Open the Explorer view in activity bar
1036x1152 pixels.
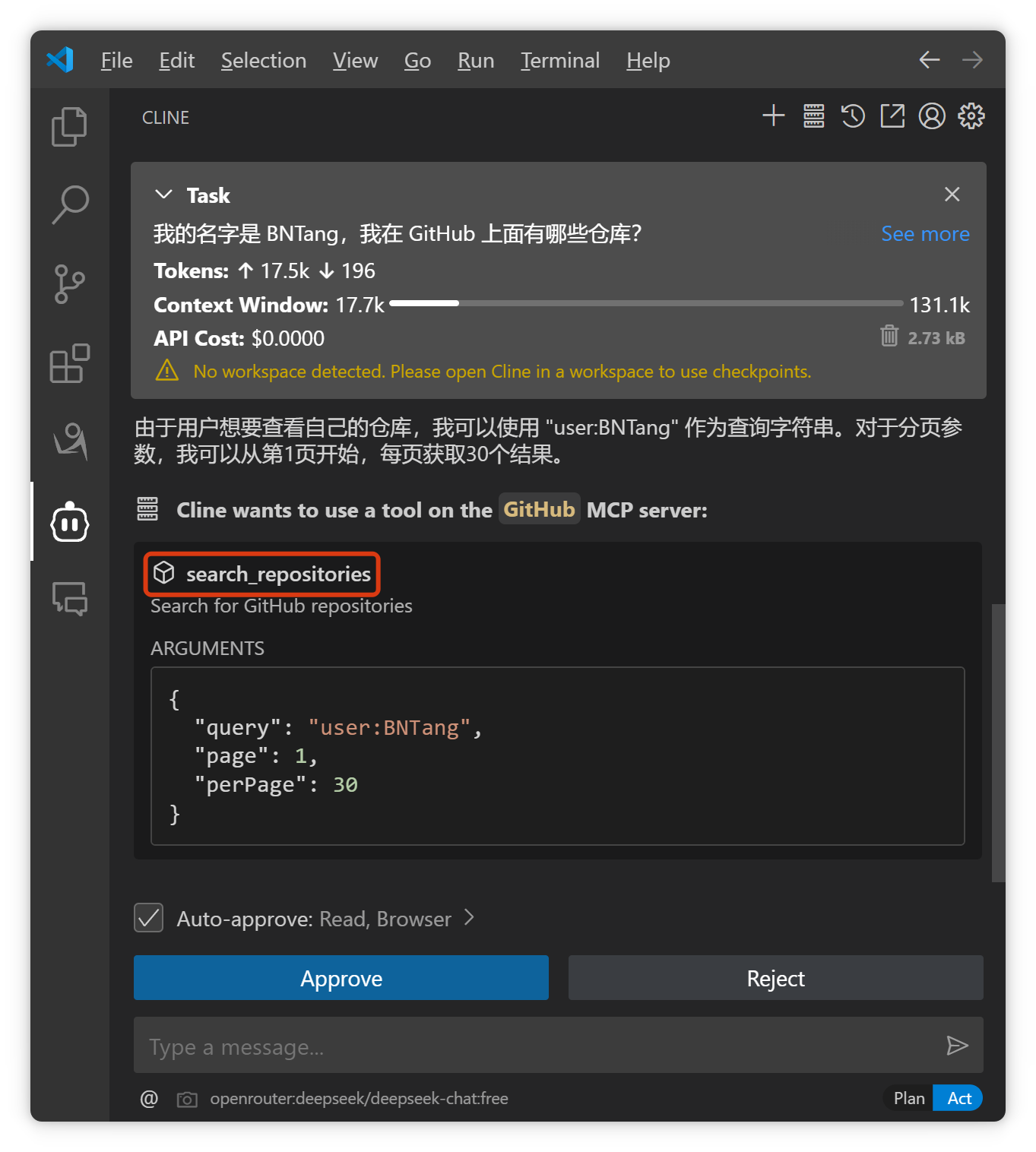point(69,126)
